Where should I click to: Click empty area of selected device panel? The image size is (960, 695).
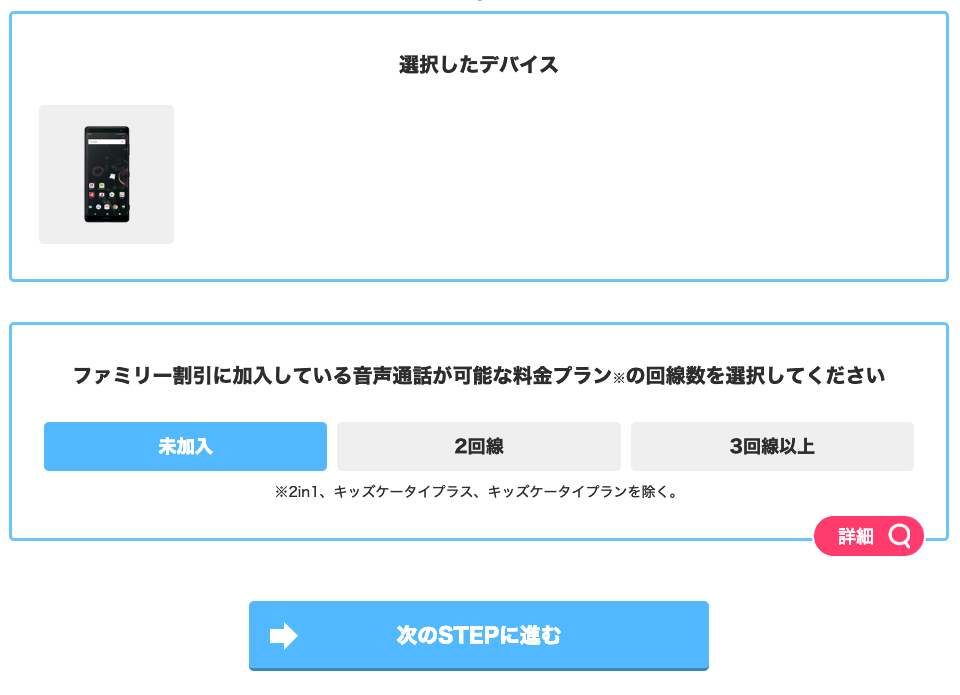551,178
